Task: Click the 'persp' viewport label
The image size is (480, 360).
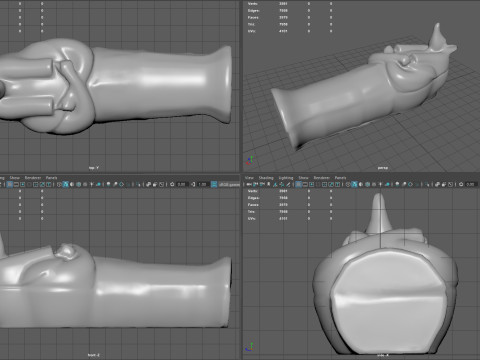Action: pyautogui.click(x=382, y=168)
